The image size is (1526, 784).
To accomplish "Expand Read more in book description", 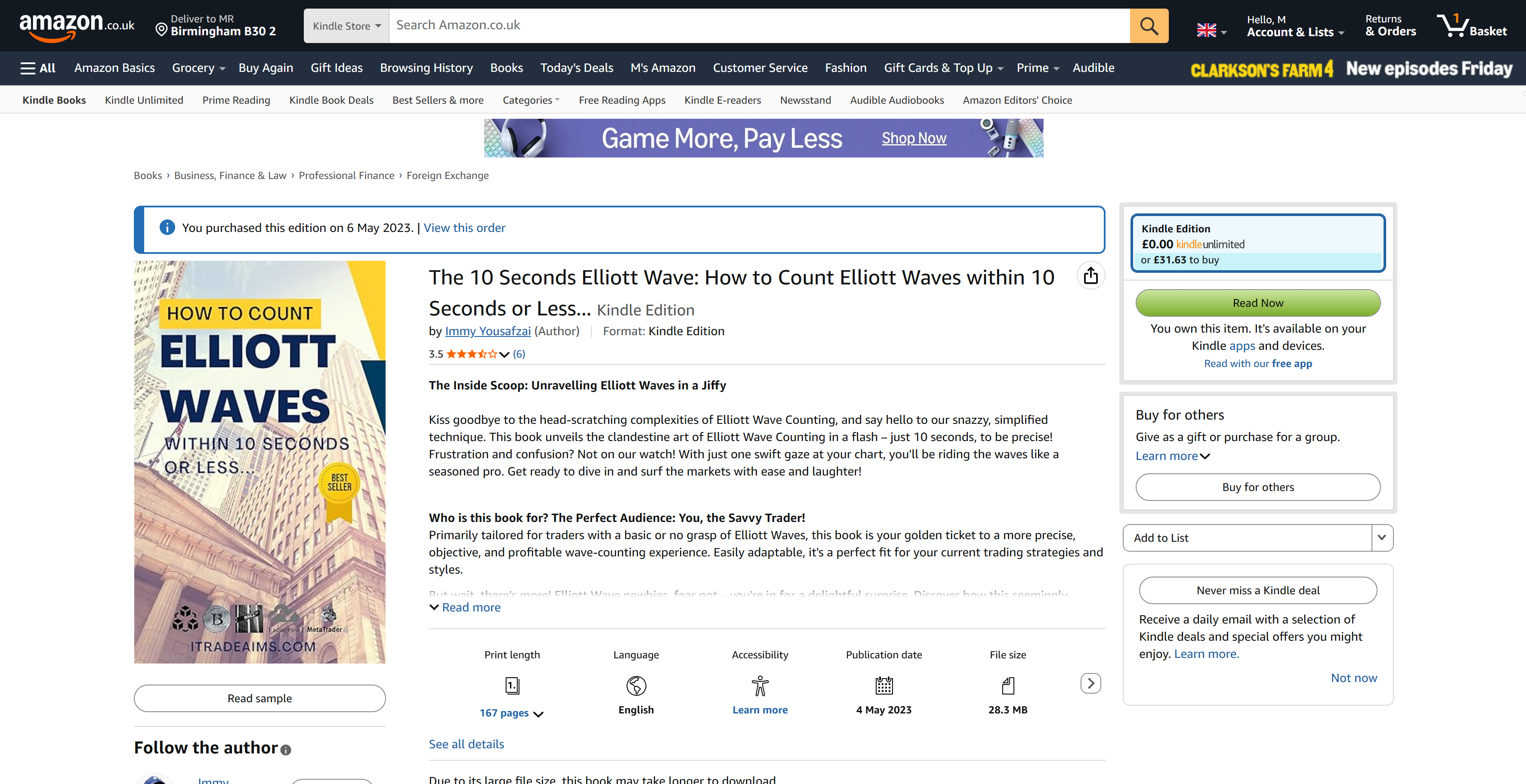I will tap(465, 607).
